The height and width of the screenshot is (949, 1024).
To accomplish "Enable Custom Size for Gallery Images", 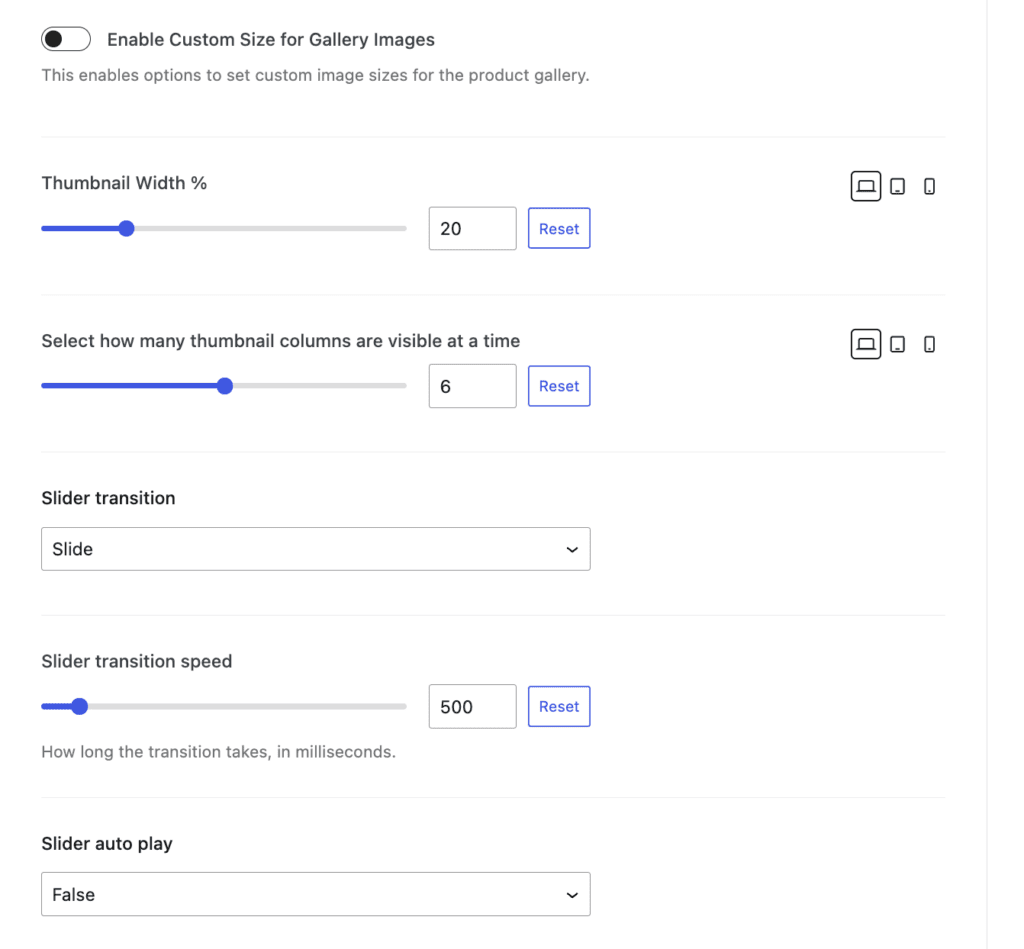I will coord(65,38).
